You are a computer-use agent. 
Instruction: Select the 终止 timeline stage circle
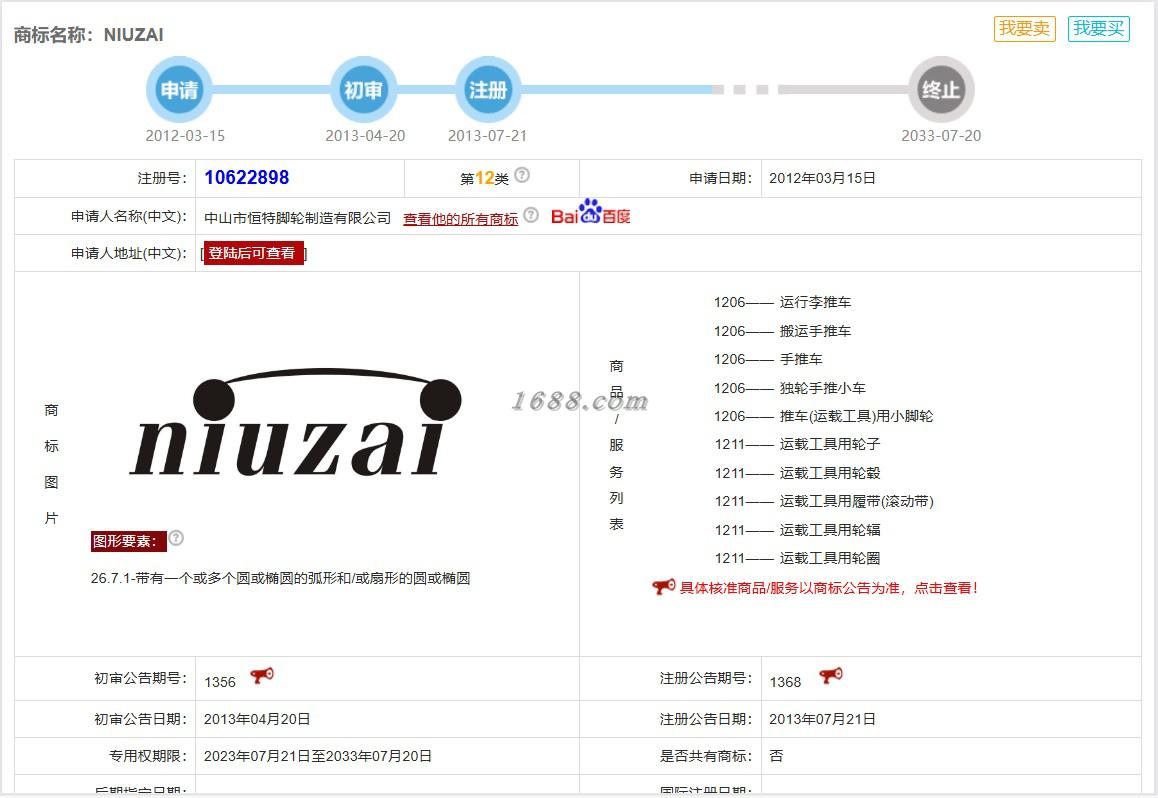941,89
